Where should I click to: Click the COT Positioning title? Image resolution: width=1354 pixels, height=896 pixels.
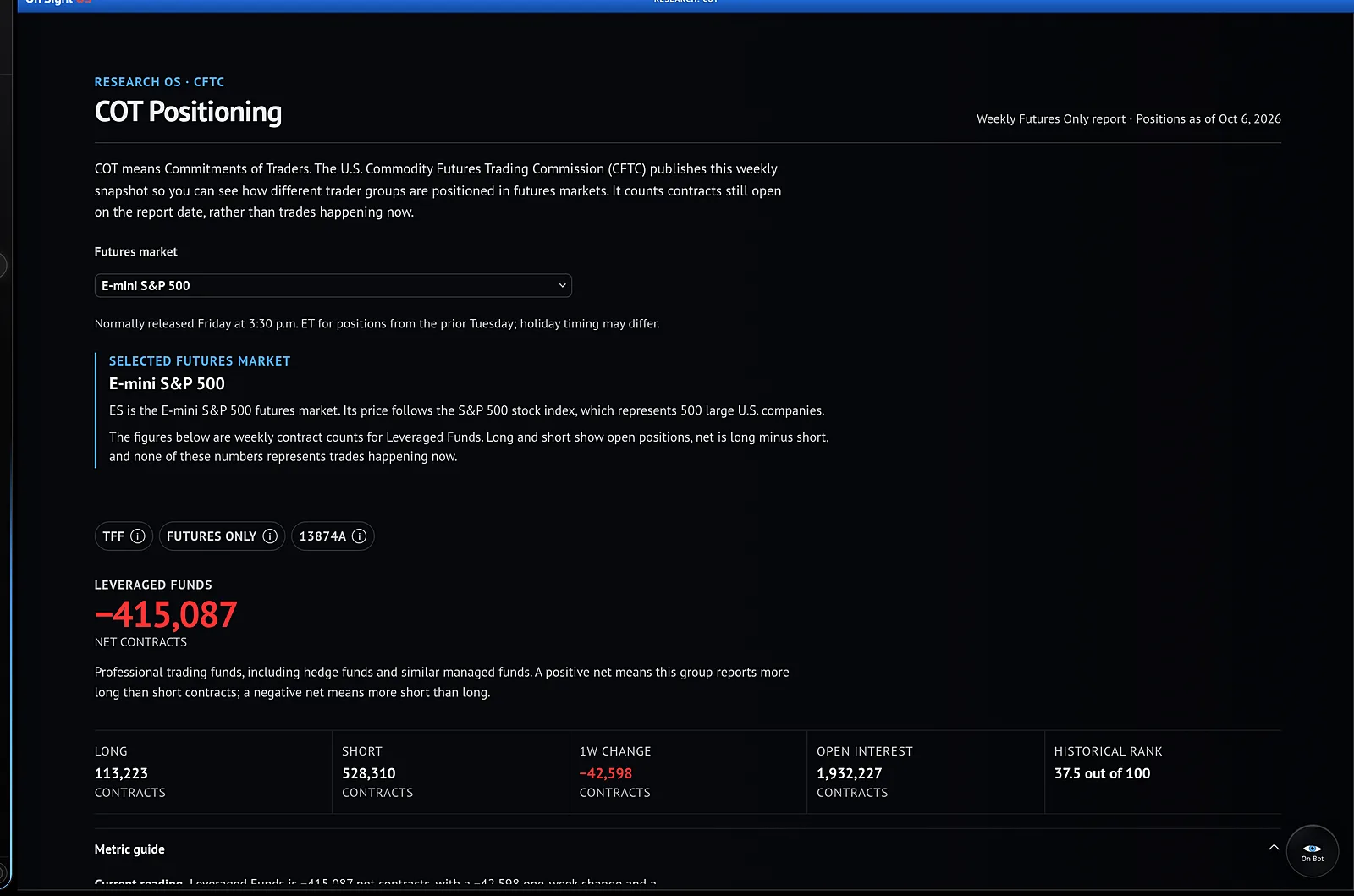click(x=188, y=112)
